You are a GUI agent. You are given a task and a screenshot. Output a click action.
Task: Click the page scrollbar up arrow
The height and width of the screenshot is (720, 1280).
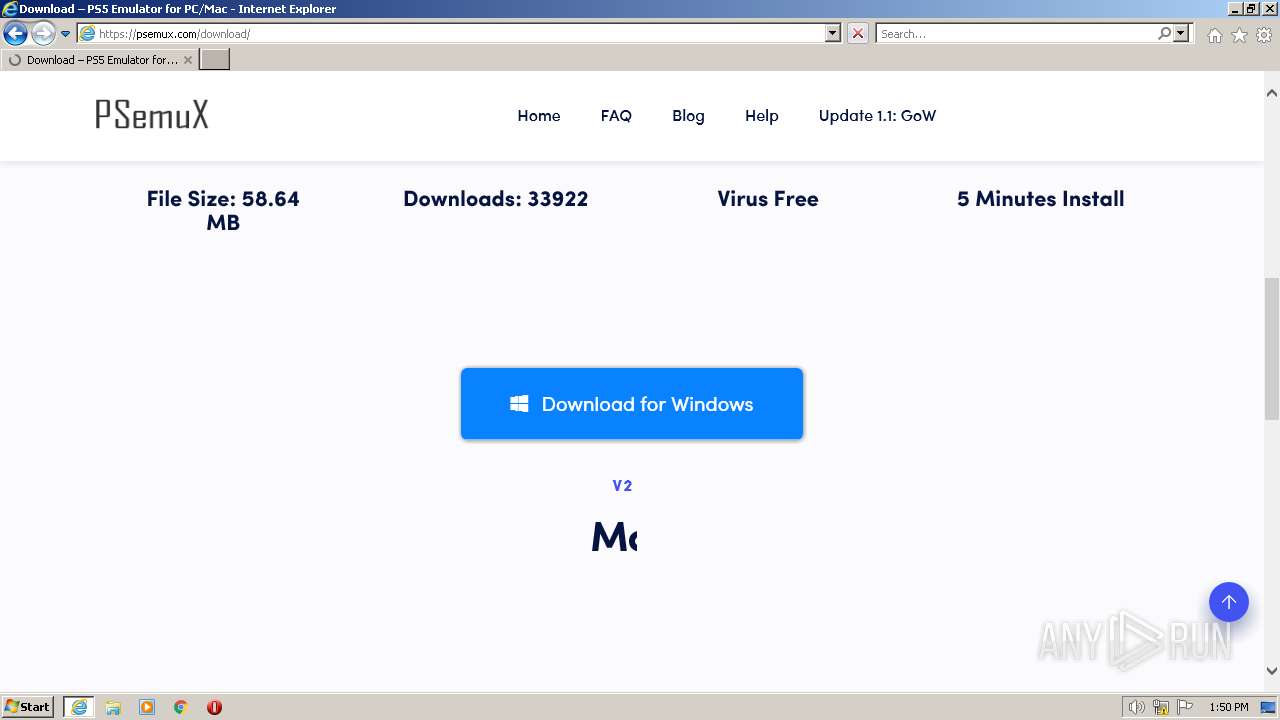(x=1272, y=92)
